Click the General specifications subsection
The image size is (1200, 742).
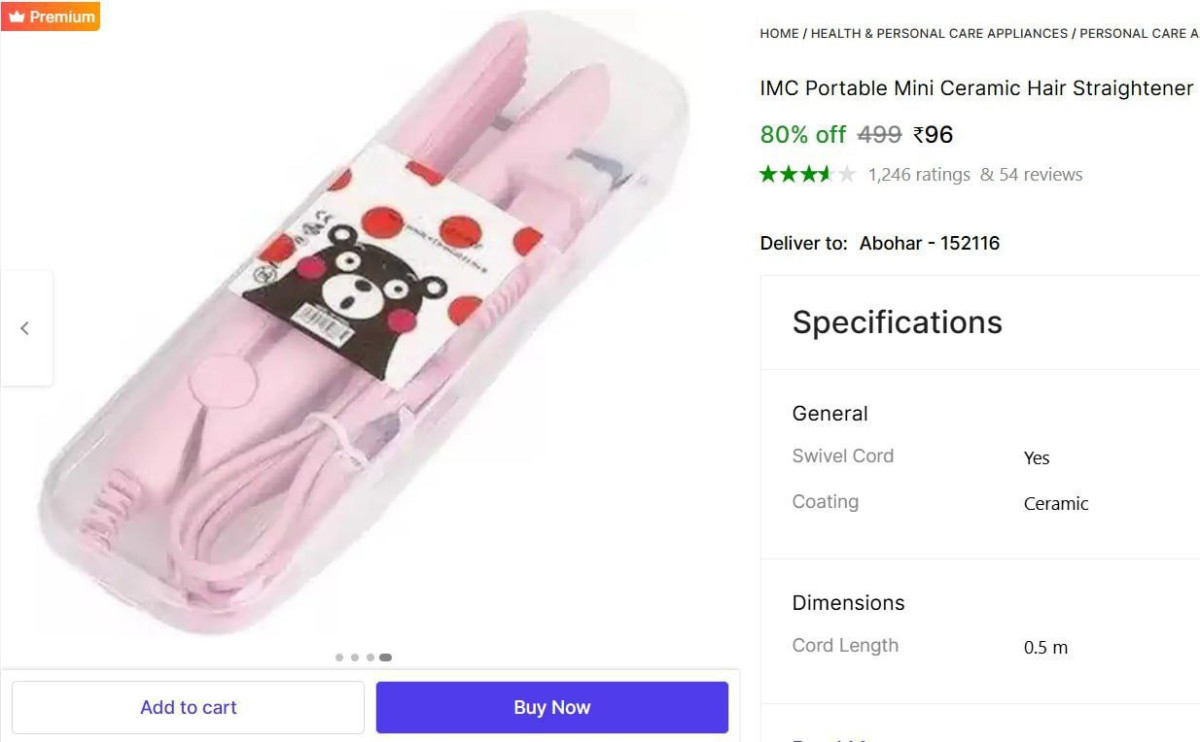pyautogui.click(x=830, y=413)
